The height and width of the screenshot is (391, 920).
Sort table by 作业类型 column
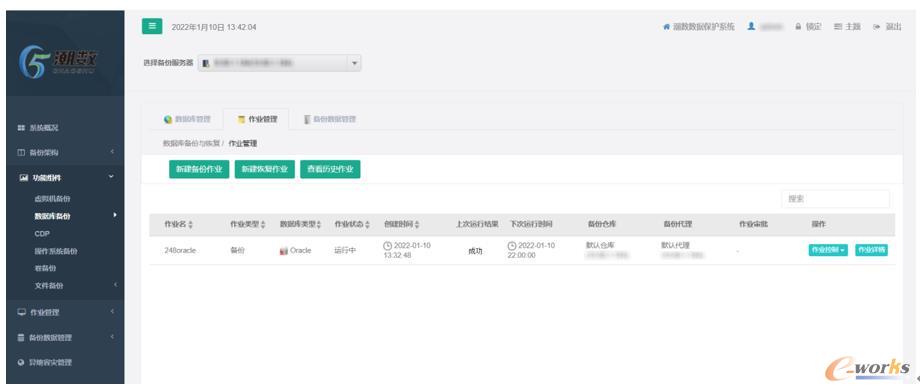(248, 224)
